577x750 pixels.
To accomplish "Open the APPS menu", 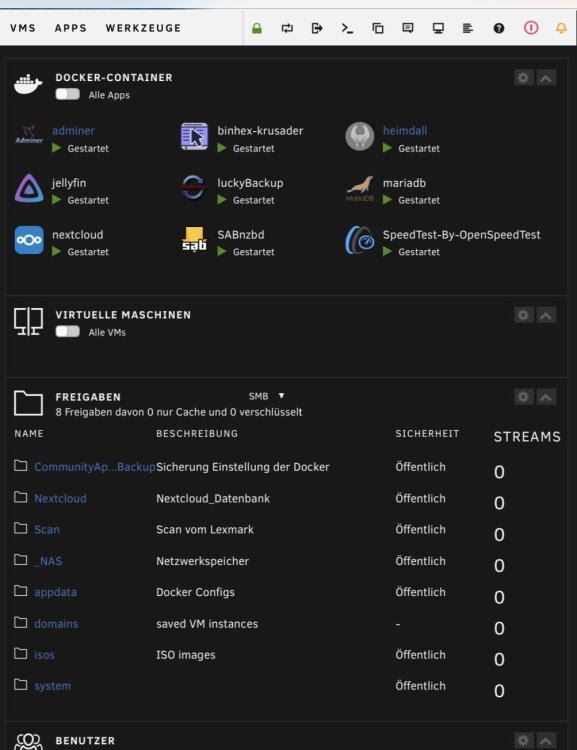I will click(x=71, y=28).
